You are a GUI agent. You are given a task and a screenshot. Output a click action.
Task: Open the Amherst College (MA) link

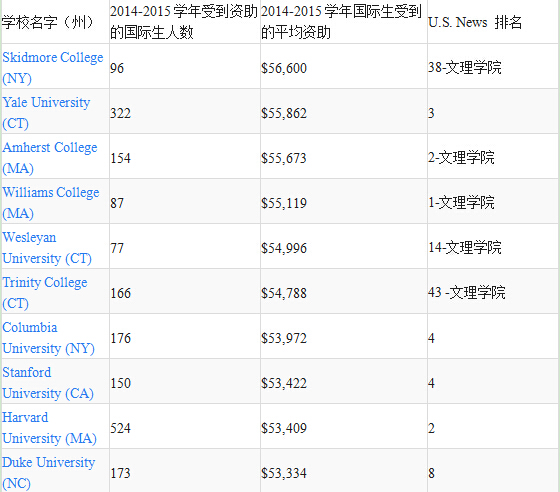click(50, 158)
